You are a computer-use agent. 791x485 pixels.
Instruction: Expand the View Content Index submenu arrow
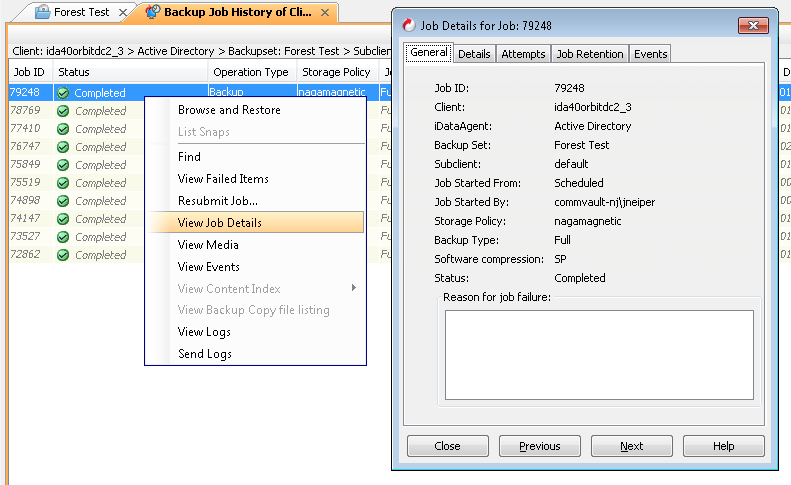point(354,289)
